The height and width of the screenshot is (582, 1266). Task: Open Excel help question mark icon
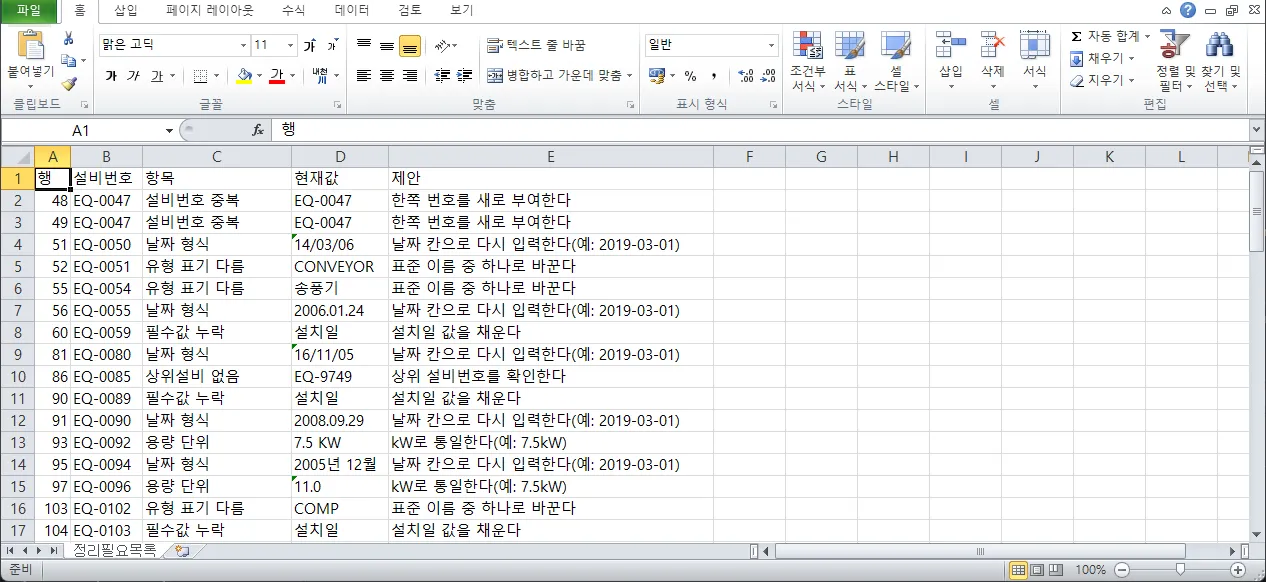[x=1187, y=10]
